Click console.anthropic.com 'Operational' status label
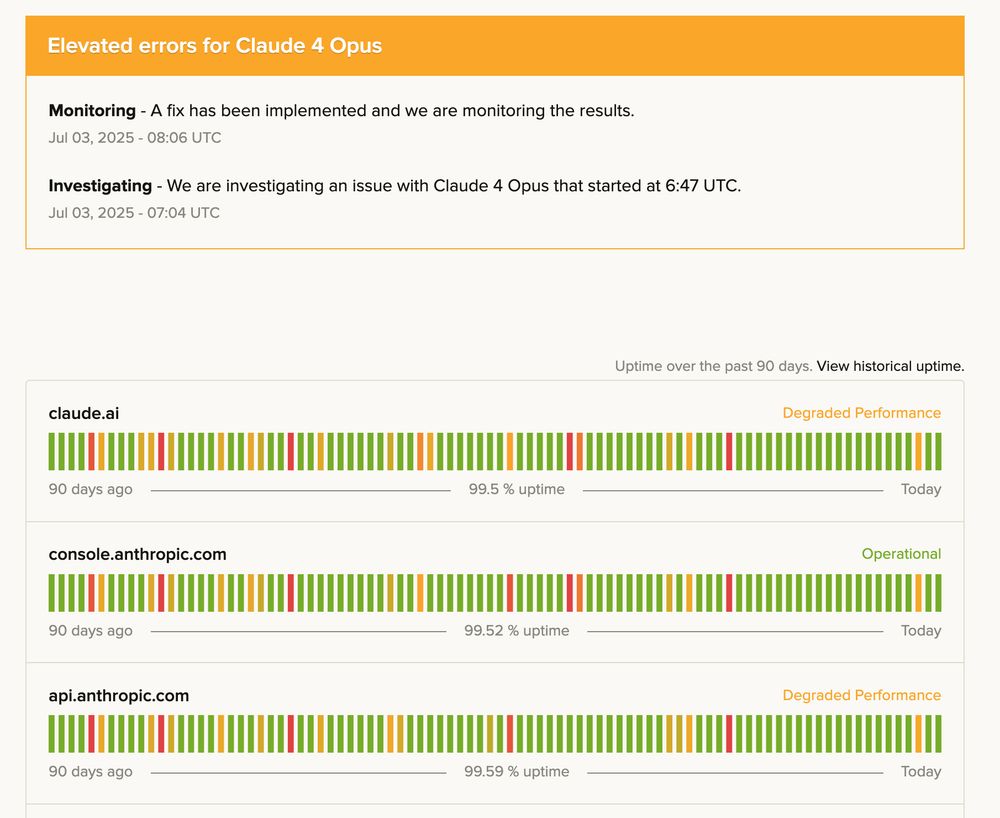The height and width of the screenshot is (818, 1000). coord(901,554)
